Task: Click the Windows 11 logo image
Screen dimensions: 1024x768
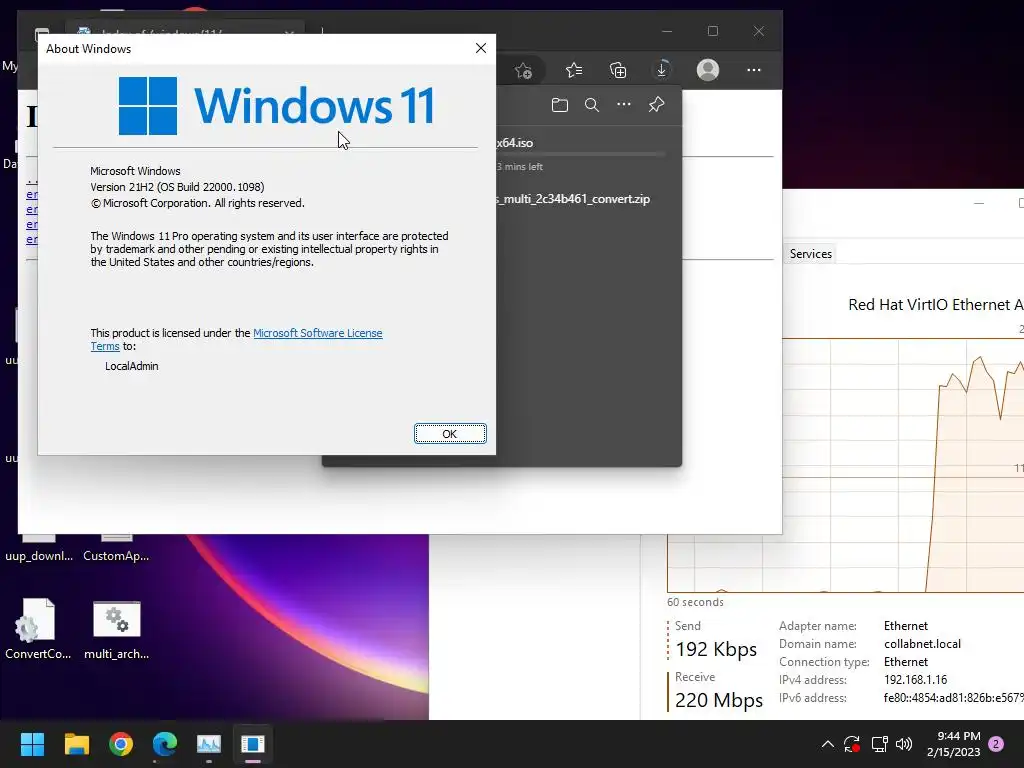Action: pos(276,106)
